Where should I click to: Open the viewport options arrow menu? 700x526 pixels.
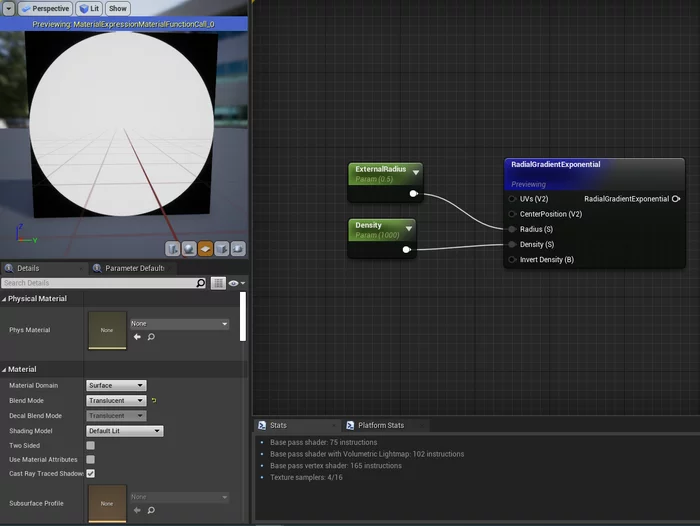(x=8, y=8)
